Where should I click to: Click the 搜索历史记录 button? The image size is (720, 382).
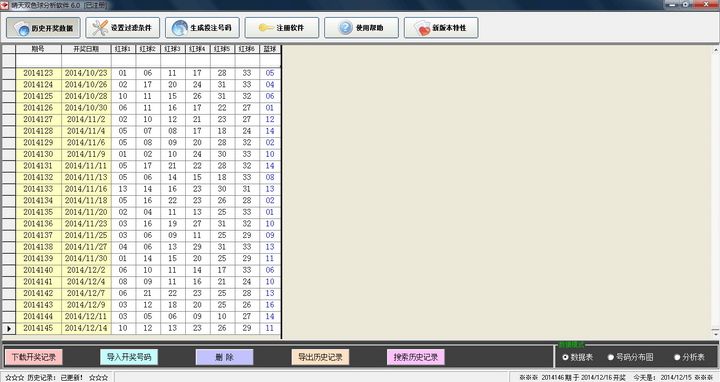coord(416,357)
